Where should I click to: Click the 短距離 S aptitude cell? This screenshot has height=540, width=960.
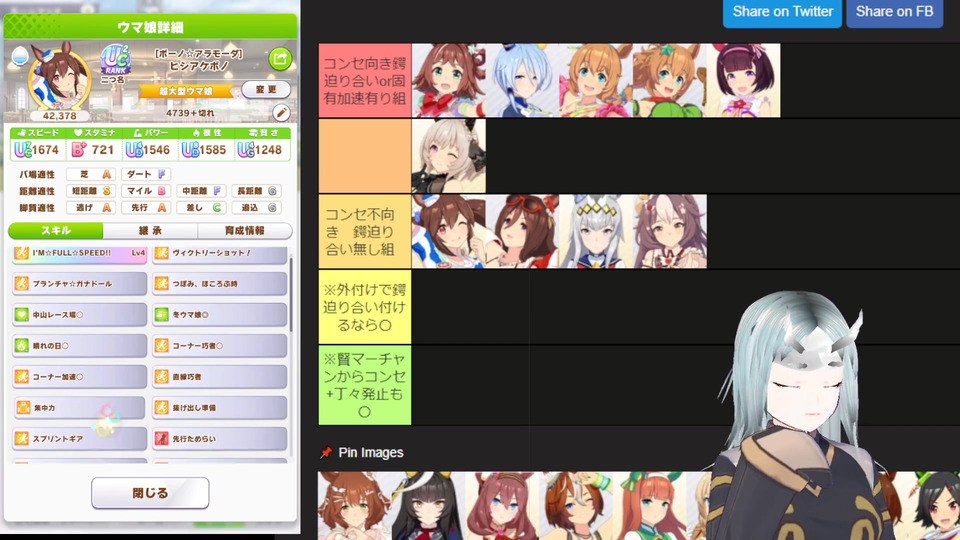click(x=91, y=191)
